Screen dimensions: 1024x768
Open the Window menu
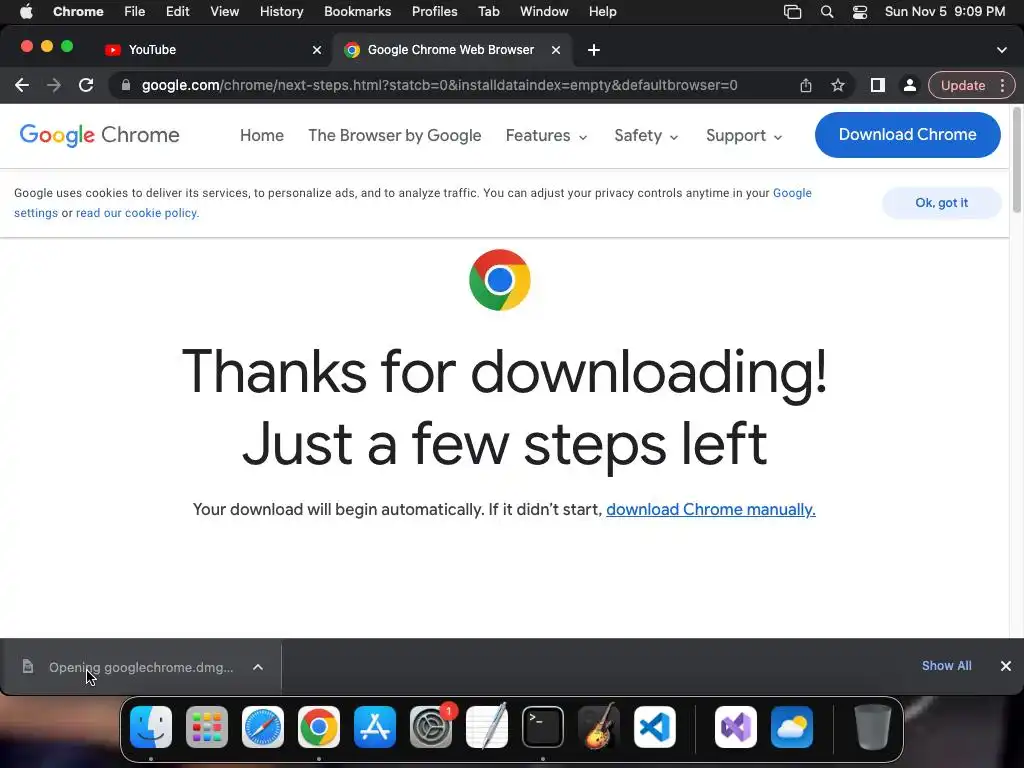pyautogui.click(x=544, y=11)
